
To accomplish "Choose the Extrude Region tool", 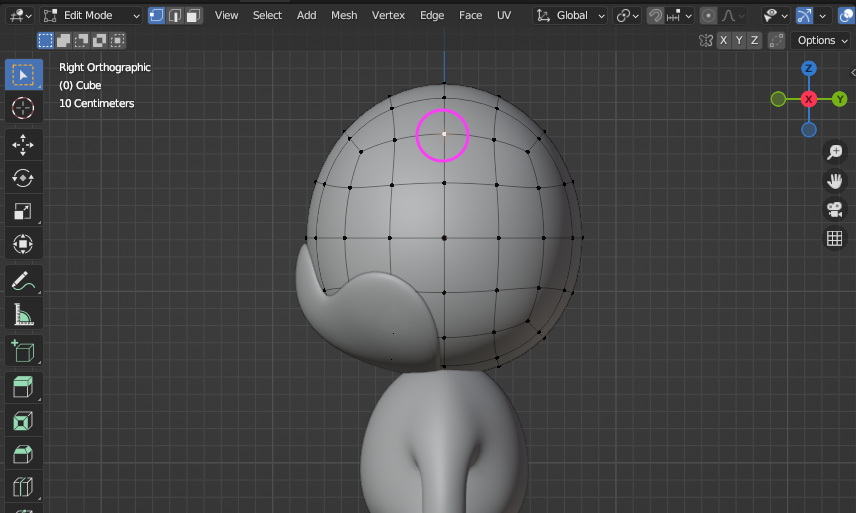I will click(23, 386).
